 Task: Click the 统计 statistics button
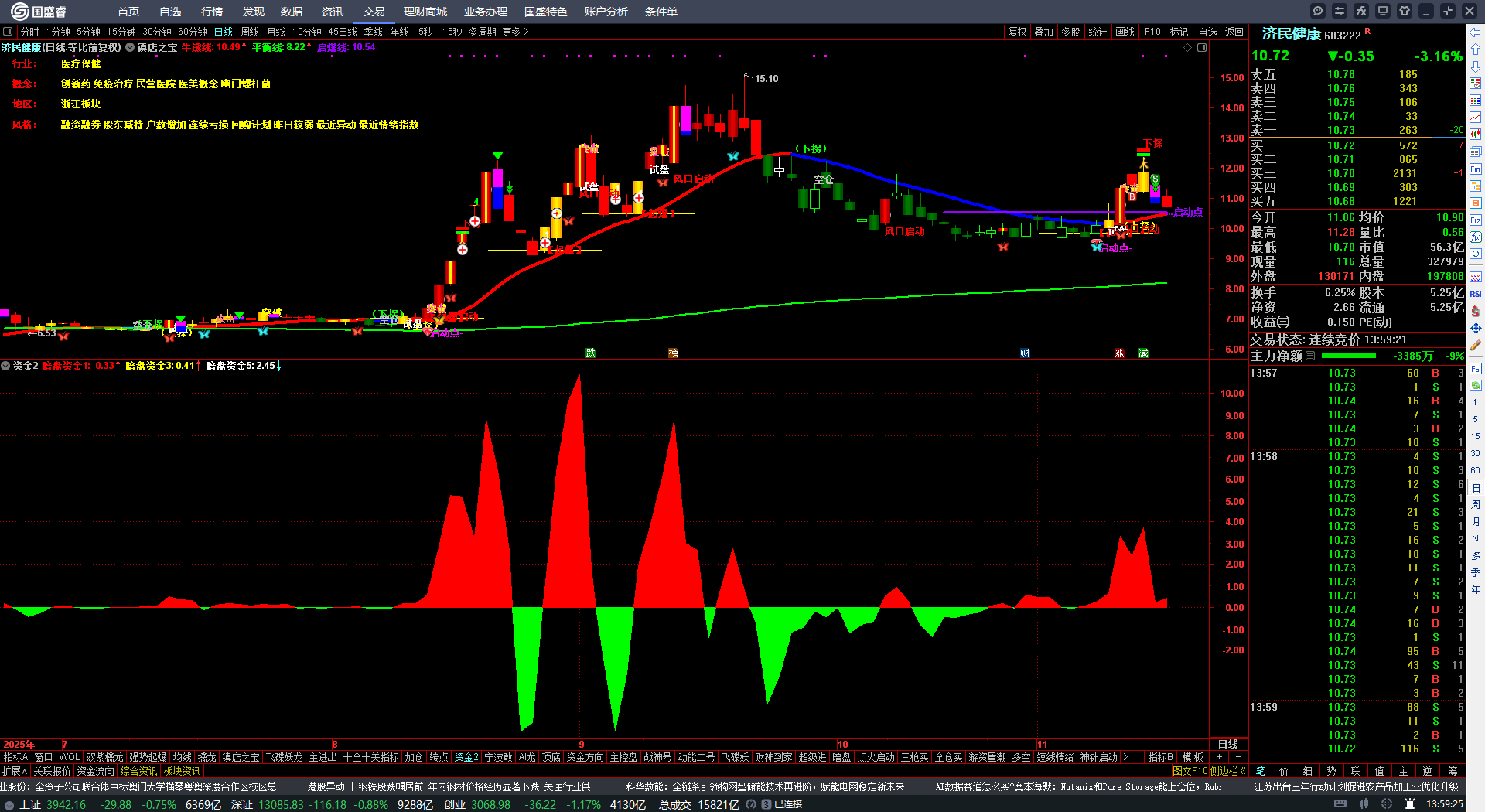coord(1098,32)
